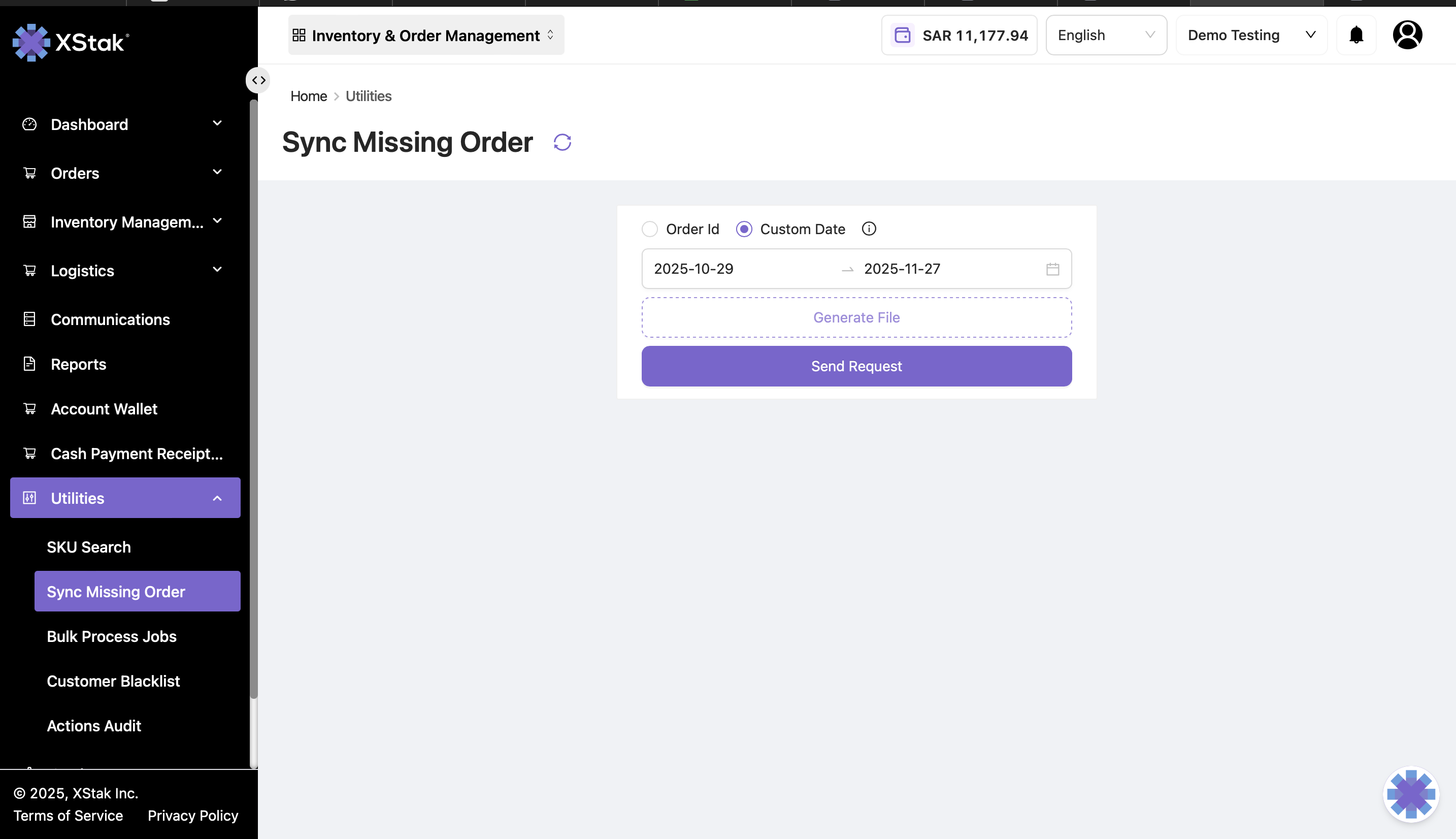Click the start date field 2025-10-29

click(694, 269)
